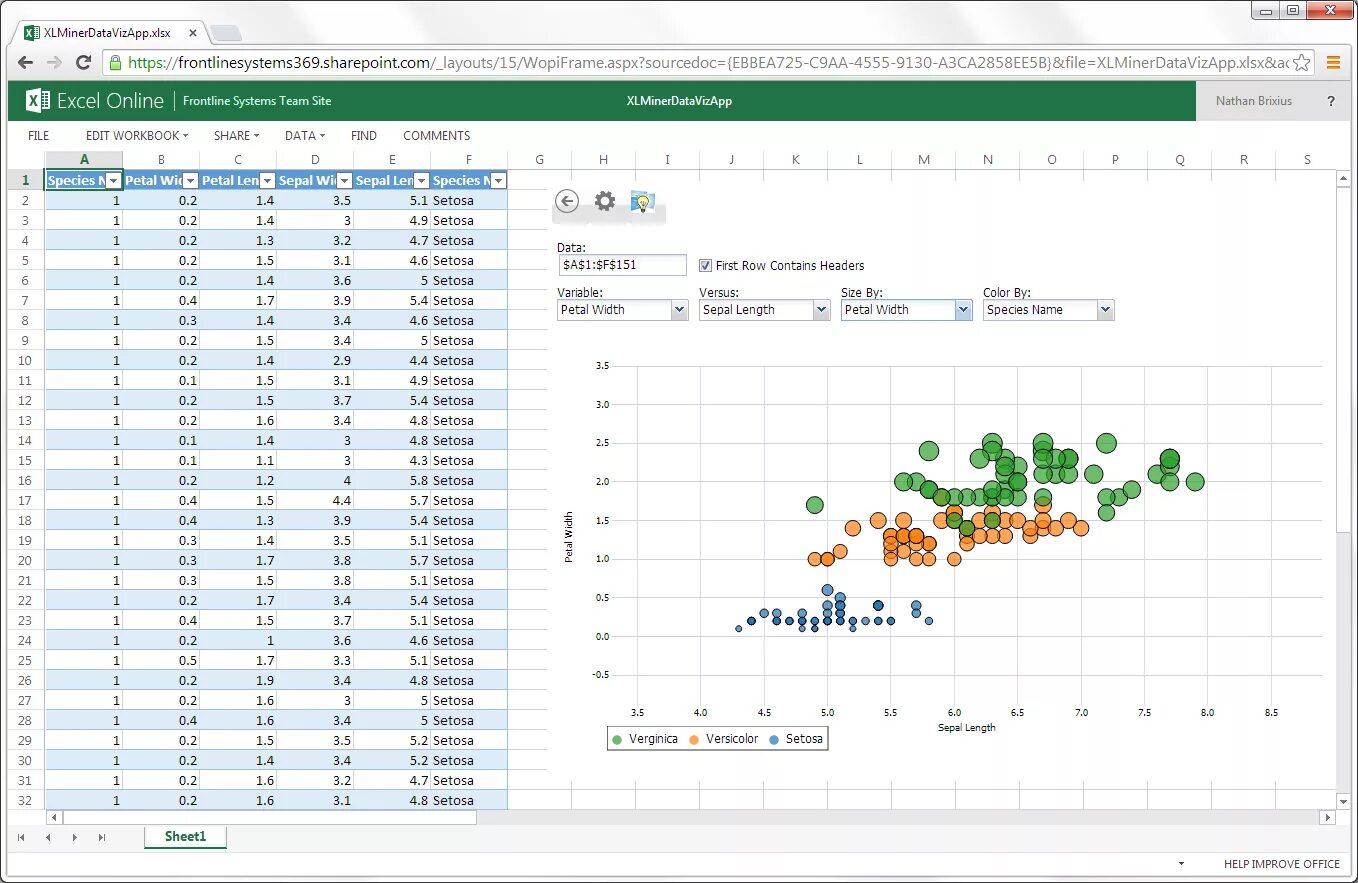Click the lightbulb insights icon in the task pane
The height and width of the screenshot is (883, 1358).
point(641,201)
